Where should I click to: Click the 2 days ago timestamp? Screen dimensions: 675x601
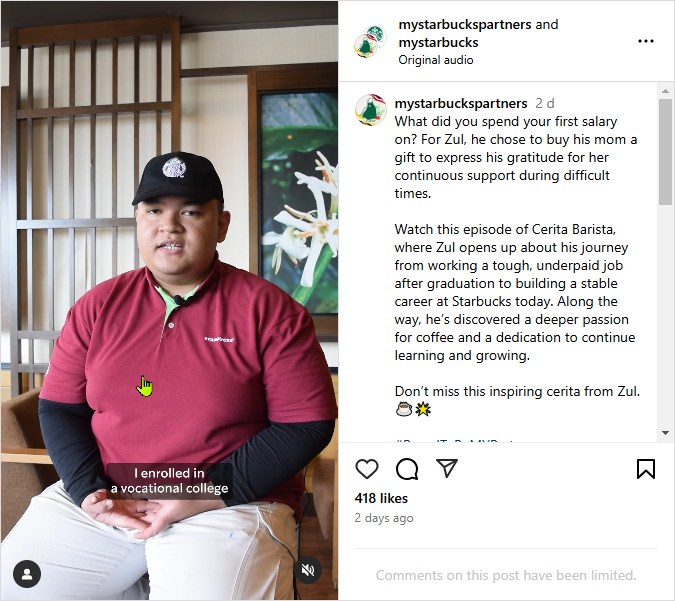point(384,518)
